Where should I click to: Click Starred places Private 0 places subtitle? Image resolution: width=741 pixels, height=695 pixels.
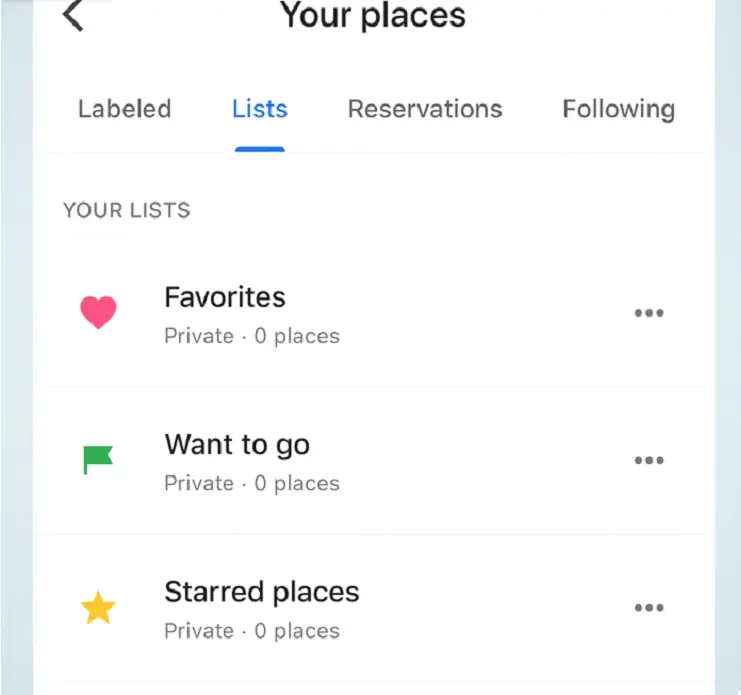tap(252, 631)
